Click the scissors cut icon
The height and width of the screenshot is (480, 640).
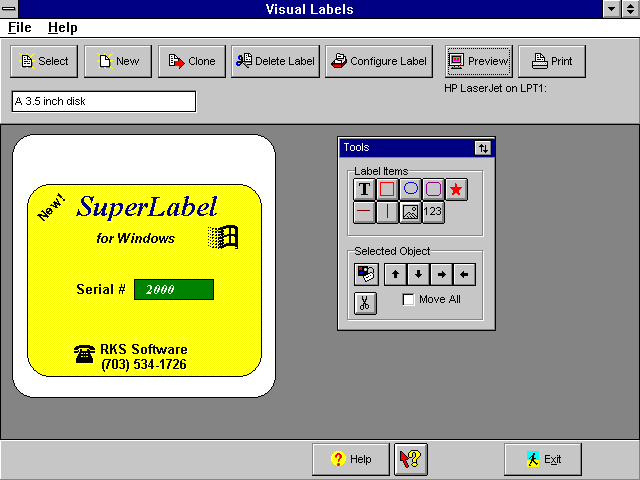coord(365,304)
